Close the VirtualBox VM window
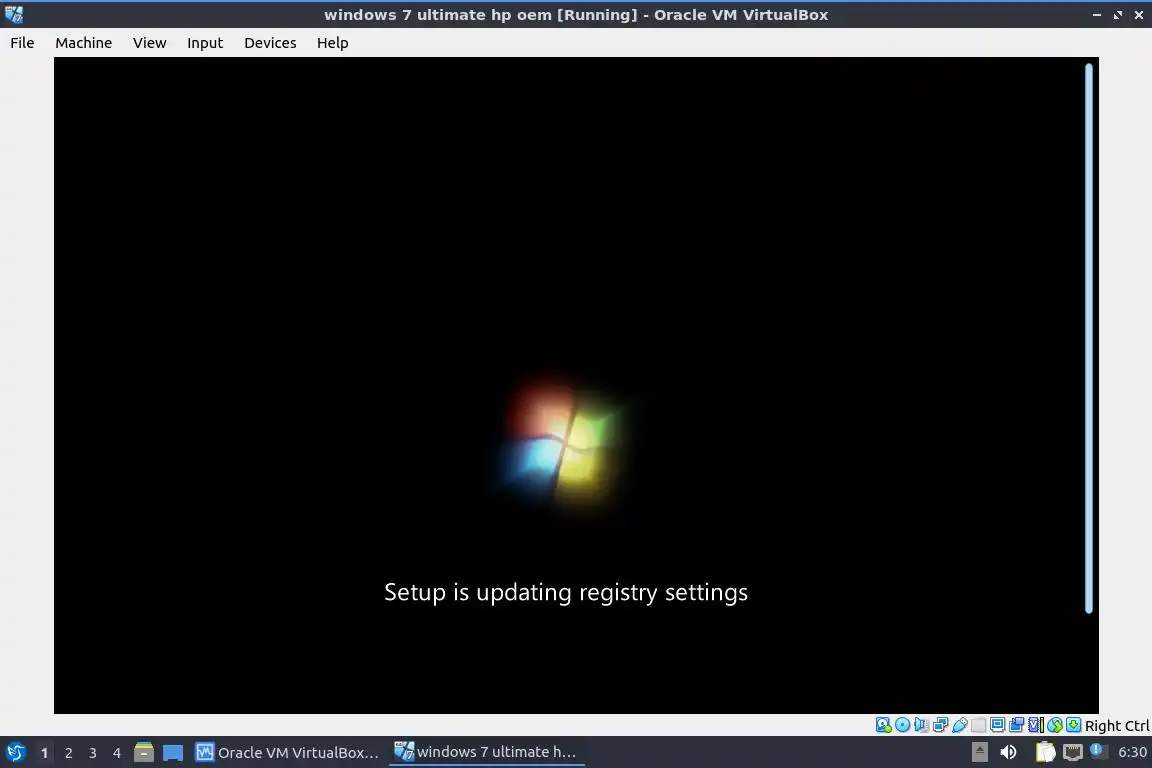Viewport: 1152px width, 768px height. click(1139, 15)
